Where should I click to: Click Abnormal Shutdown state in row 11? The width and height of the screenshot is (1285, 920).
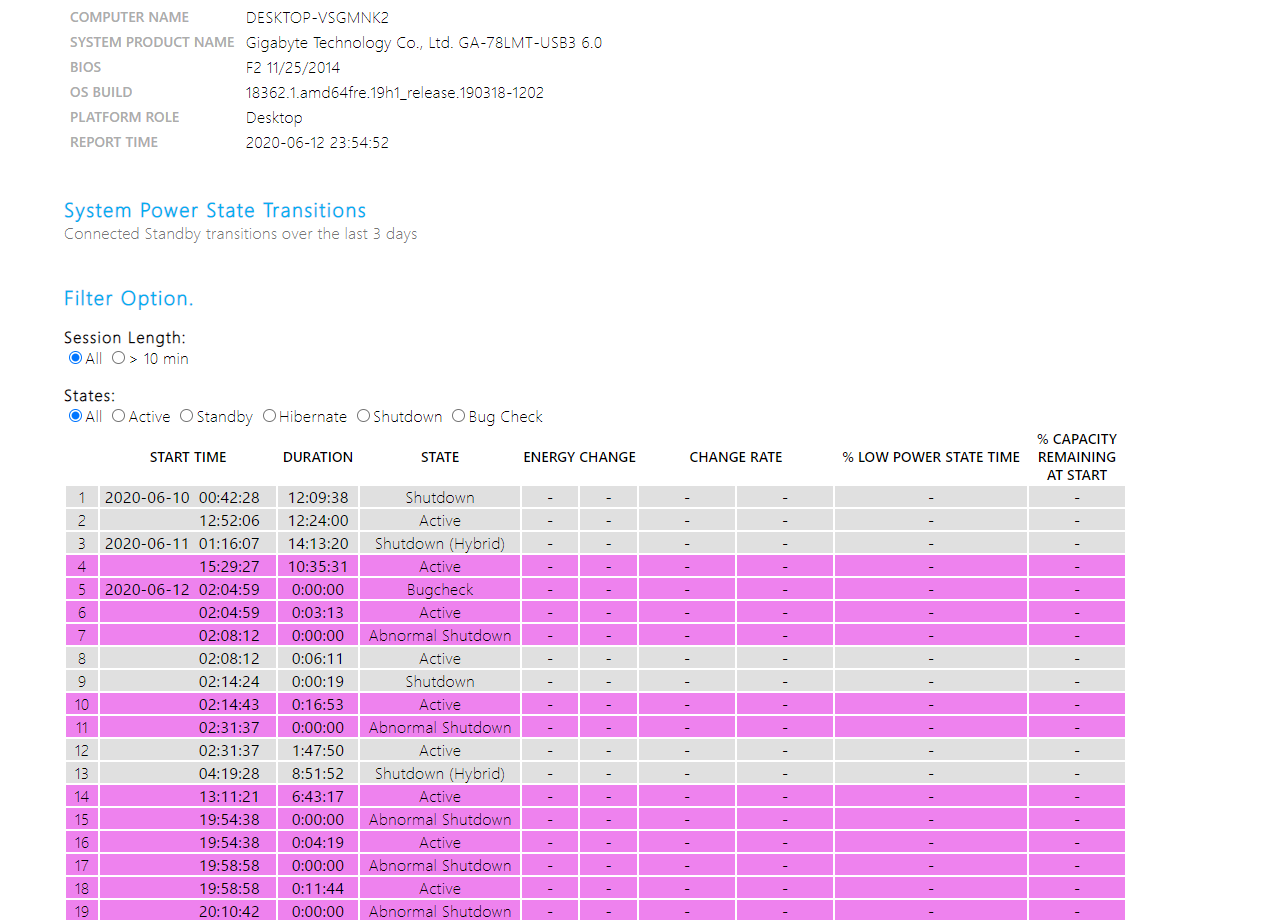pyautogui.click(x=440, y=728)
